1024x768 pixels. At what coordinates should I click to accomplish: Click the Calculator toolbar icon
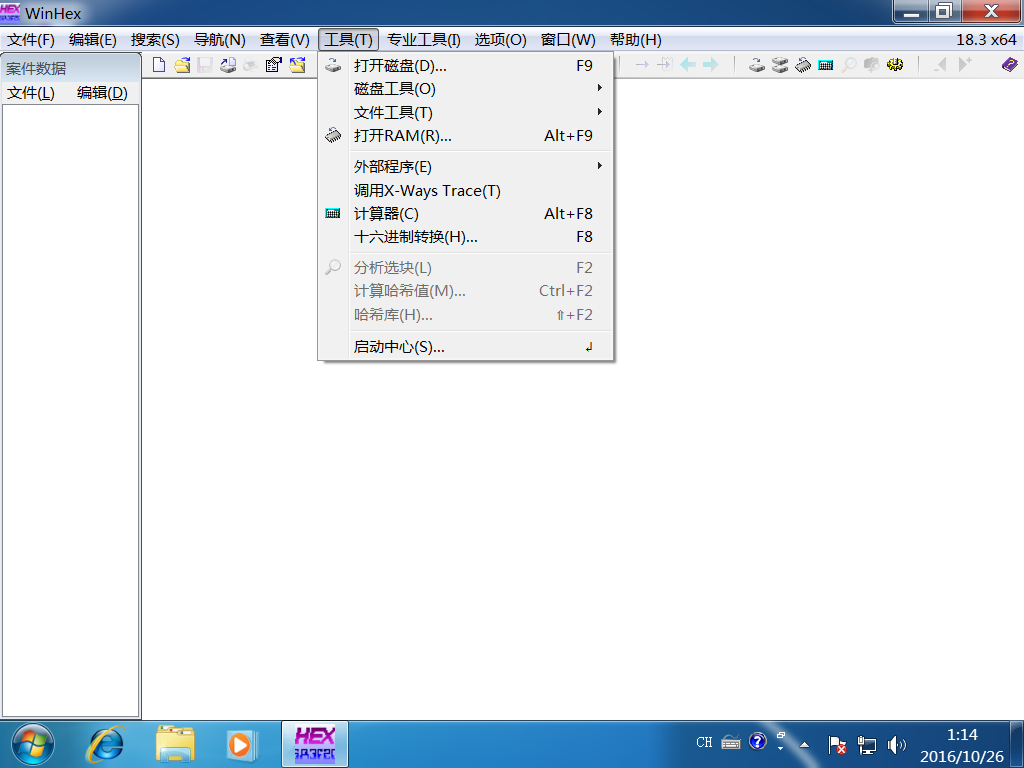[825, 65]
